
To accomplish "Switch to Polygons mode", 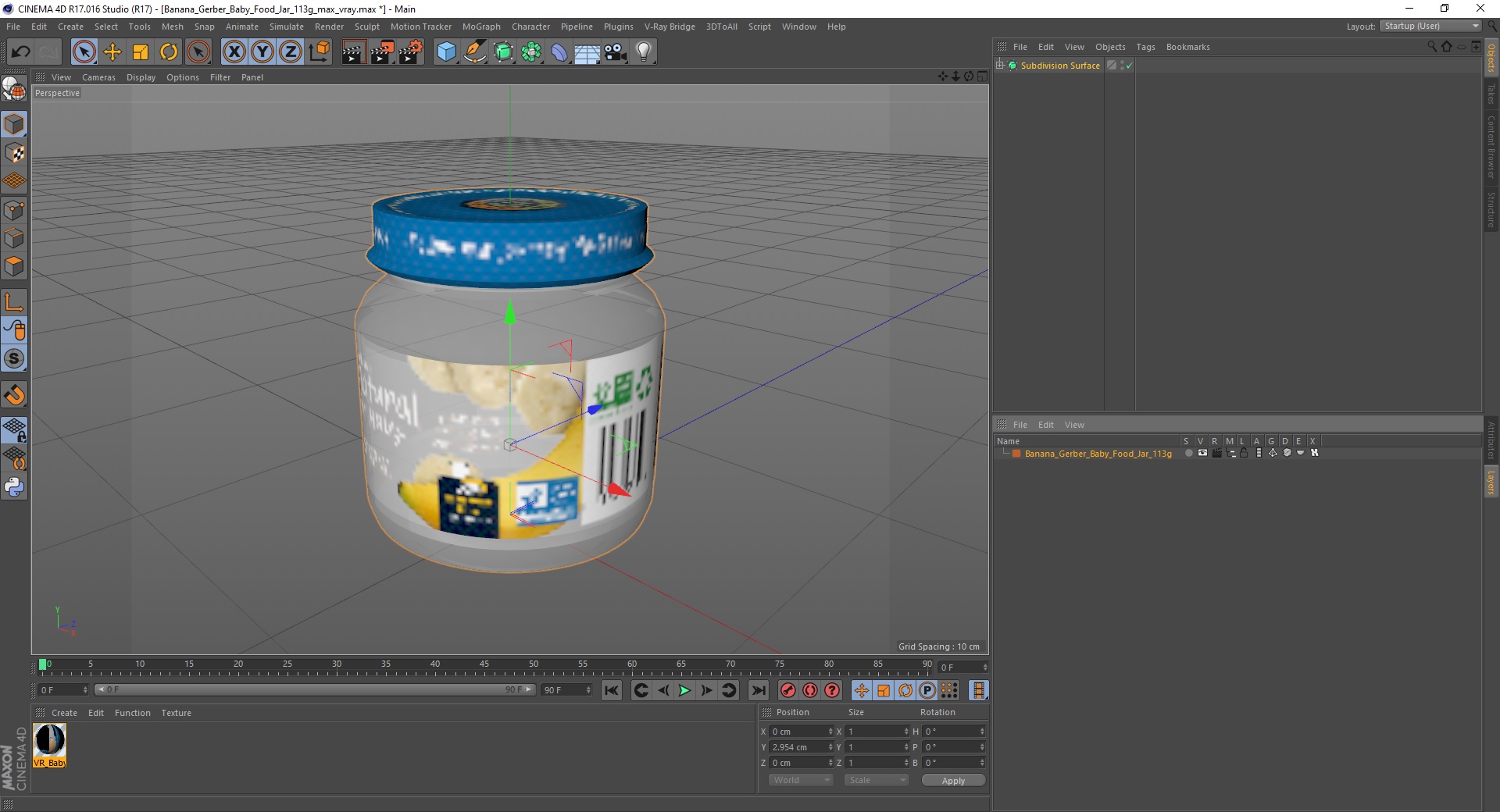I will (14, 266).
